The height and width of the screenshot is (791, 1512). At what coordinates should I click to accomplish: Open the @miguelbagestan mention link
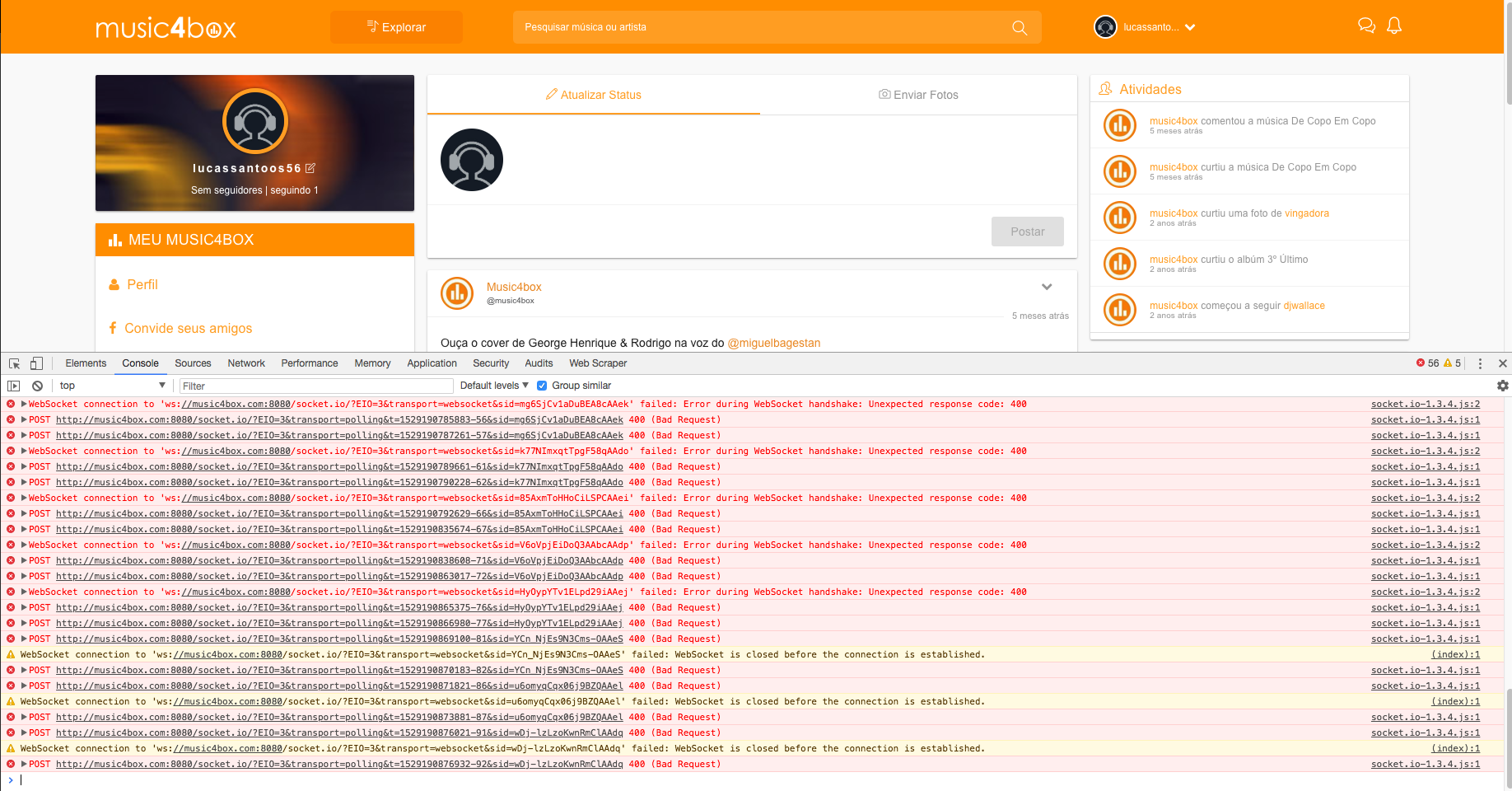(x=774, y=343)
